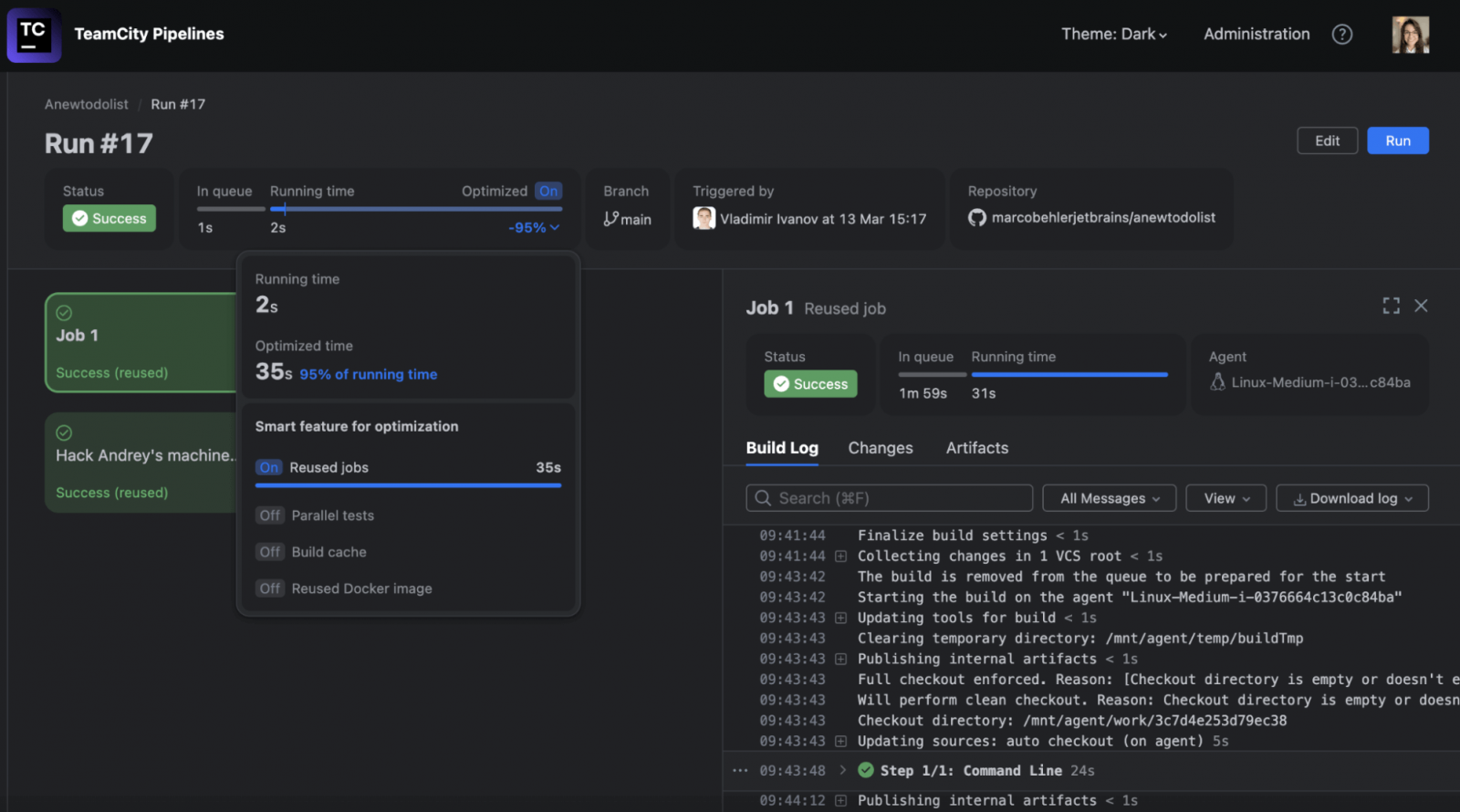
Task: Click checkmark on Hack Andrey's machine card
Action: pos(64,432)
